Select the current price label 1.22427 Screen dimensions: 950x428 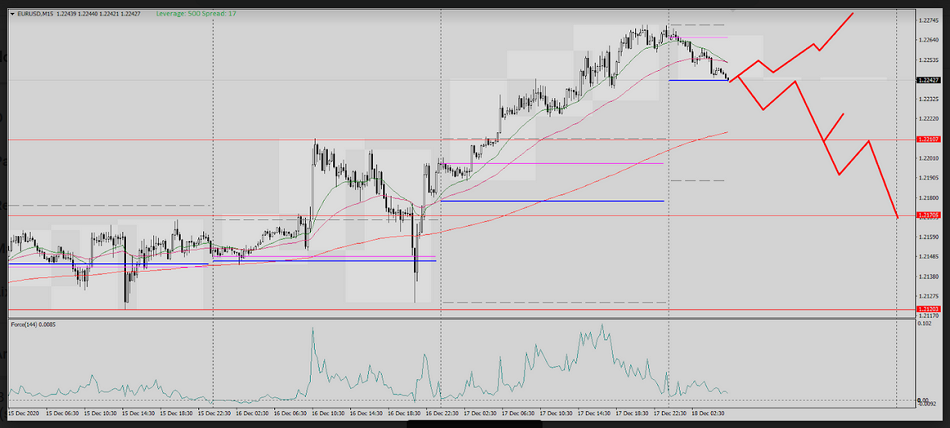(x=929, y=80)
